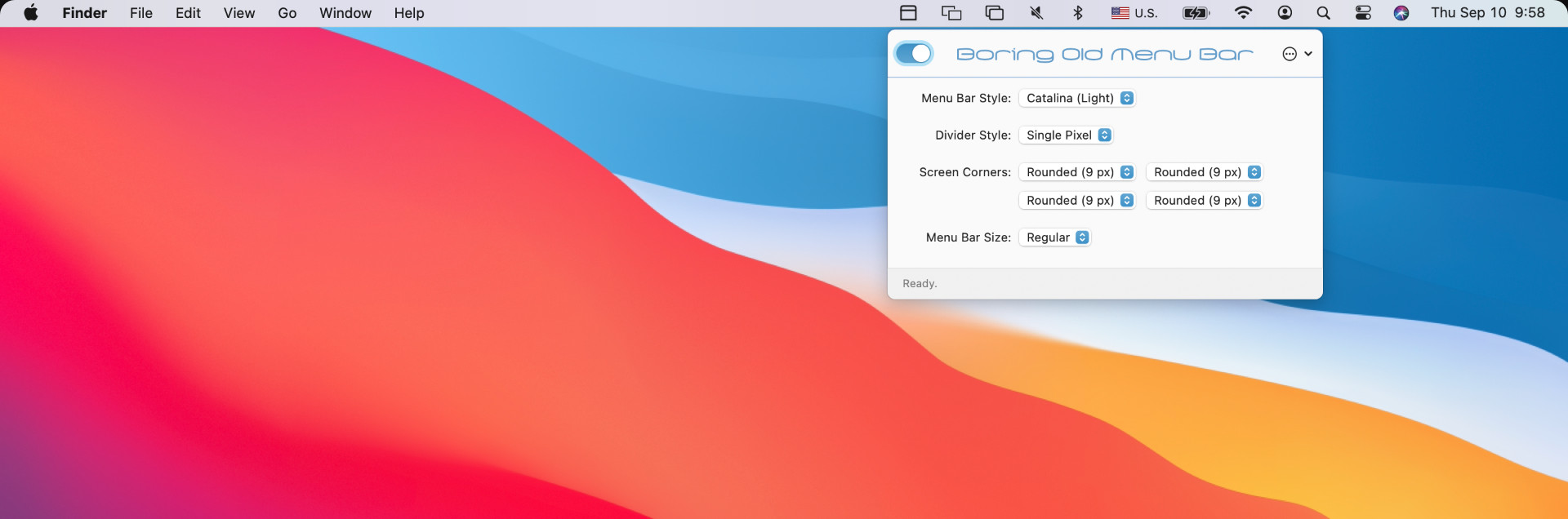1568x519 pixels.
Task: Open the user account switching menu
Action: pyautogui.click(x=1285, y=13)
